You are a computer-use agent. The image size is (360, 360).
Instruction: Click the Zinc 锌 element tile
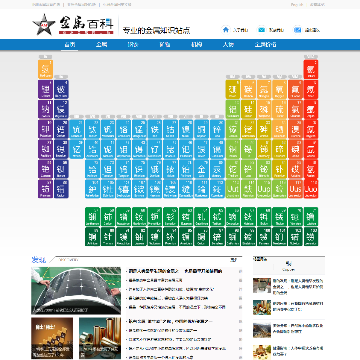(x=217, y=129)
